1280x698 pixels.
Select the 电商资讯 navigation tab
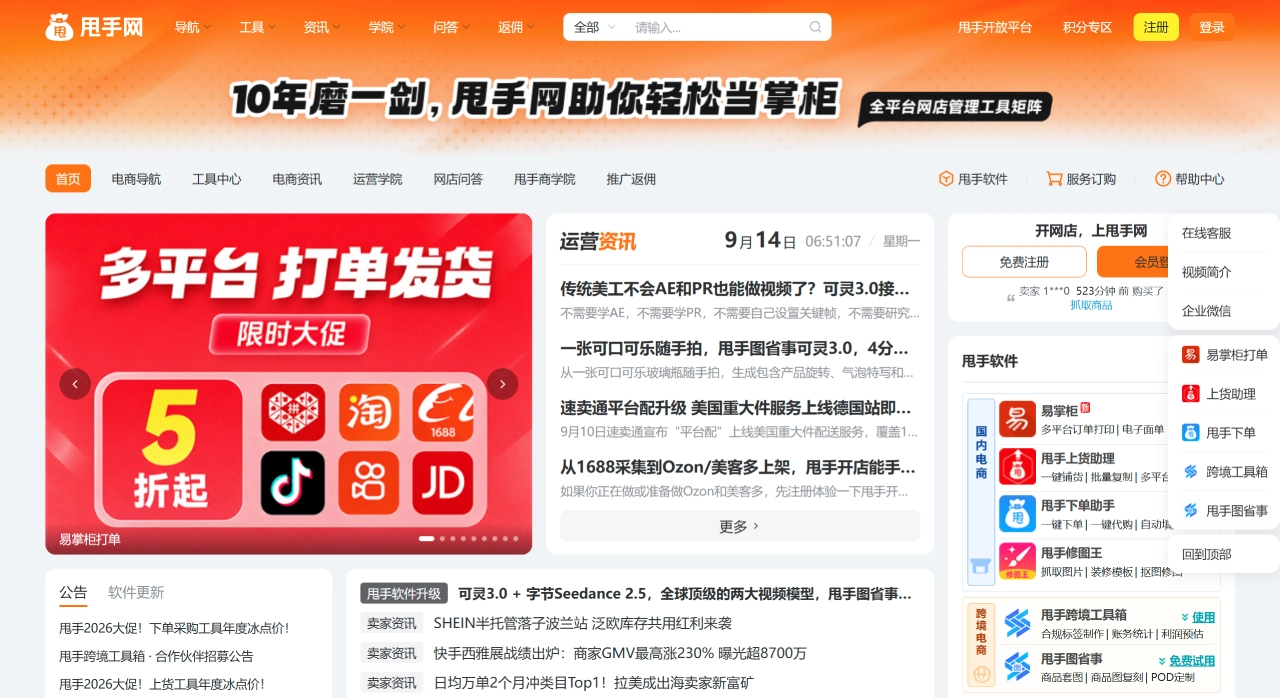(x=297, y=179)
